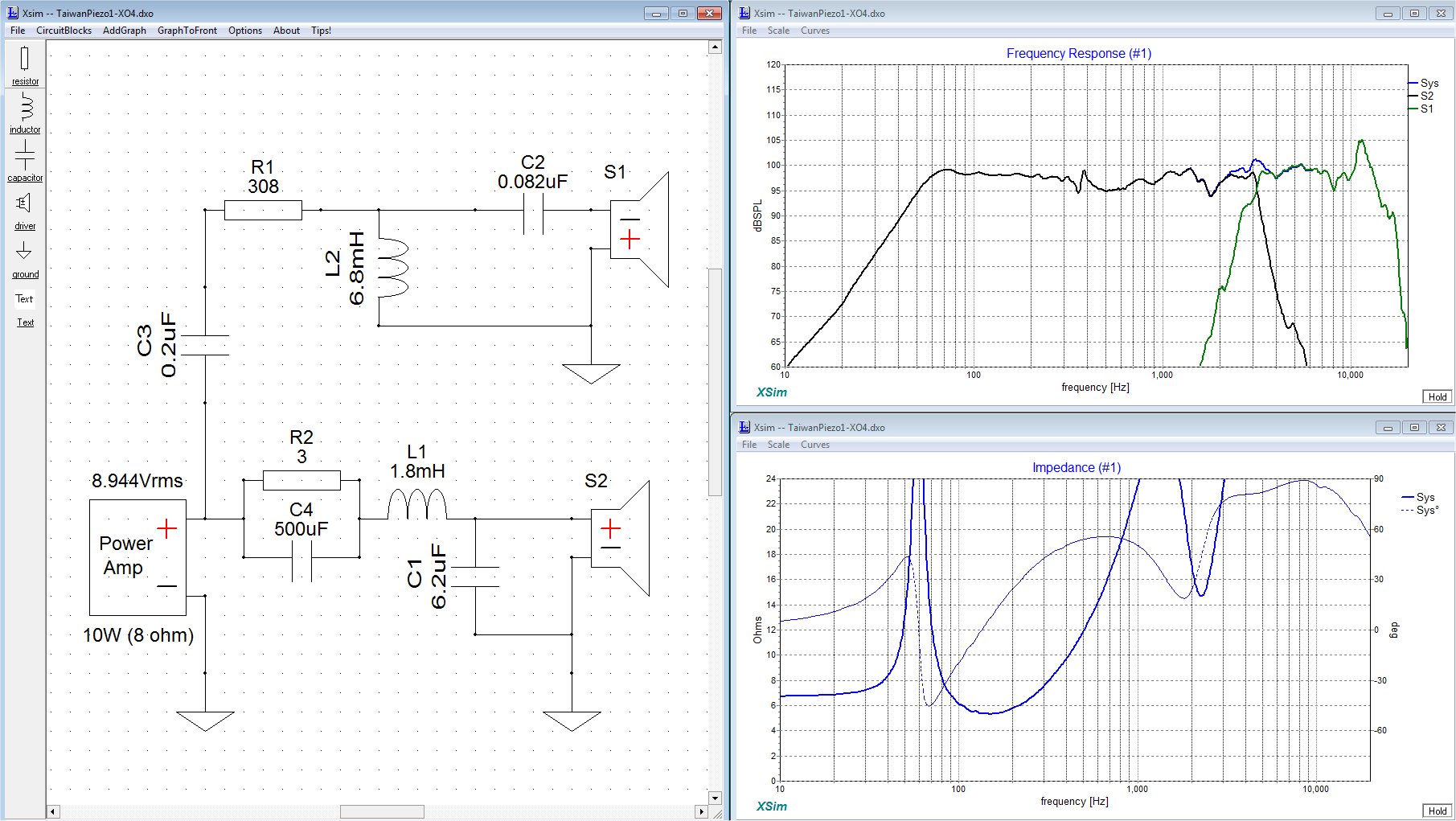
Task: Select driver S2 speaker symbol
Action: pyautogui.click(x=620, y=538)
